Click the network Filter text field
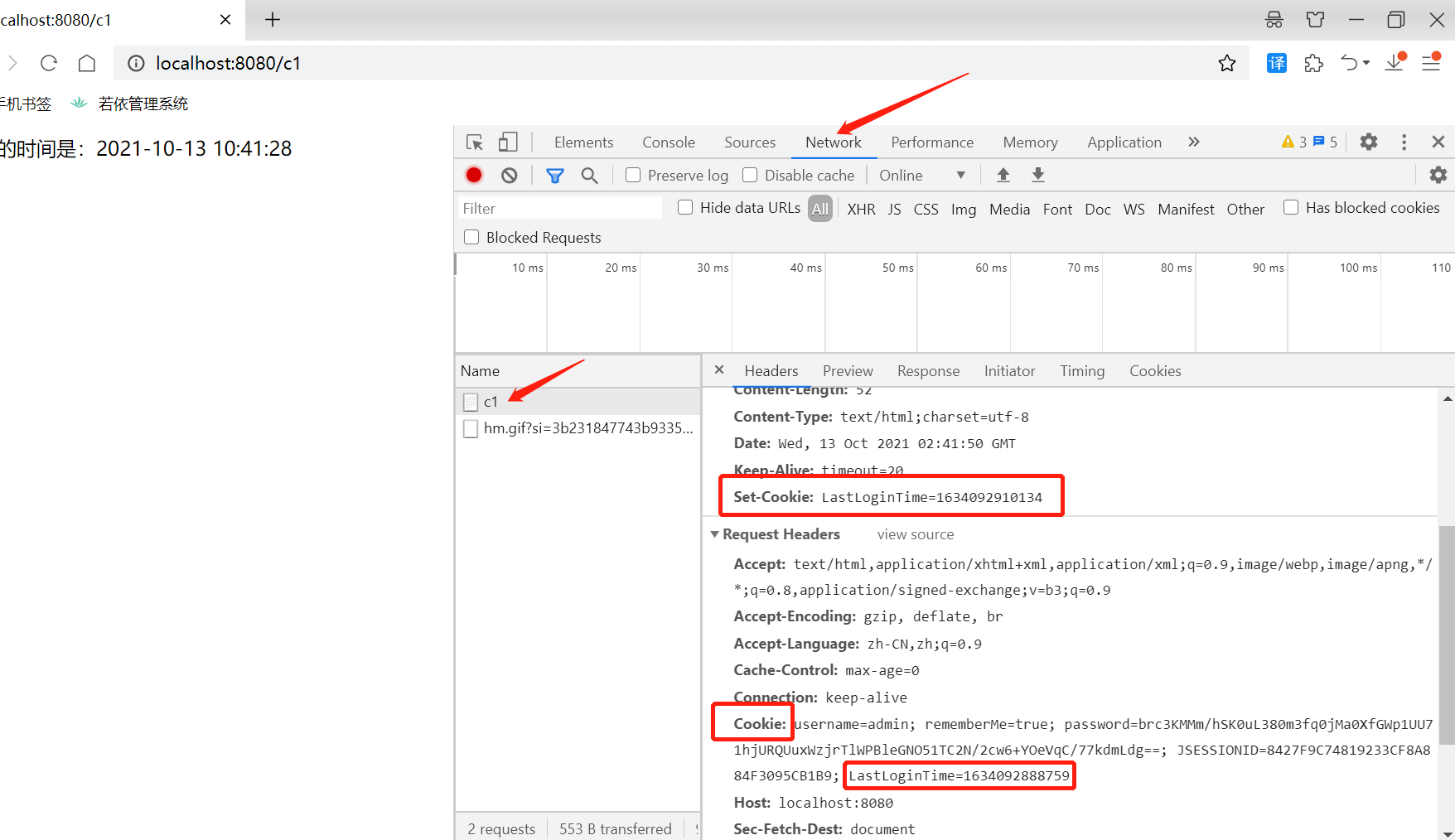 560,208
